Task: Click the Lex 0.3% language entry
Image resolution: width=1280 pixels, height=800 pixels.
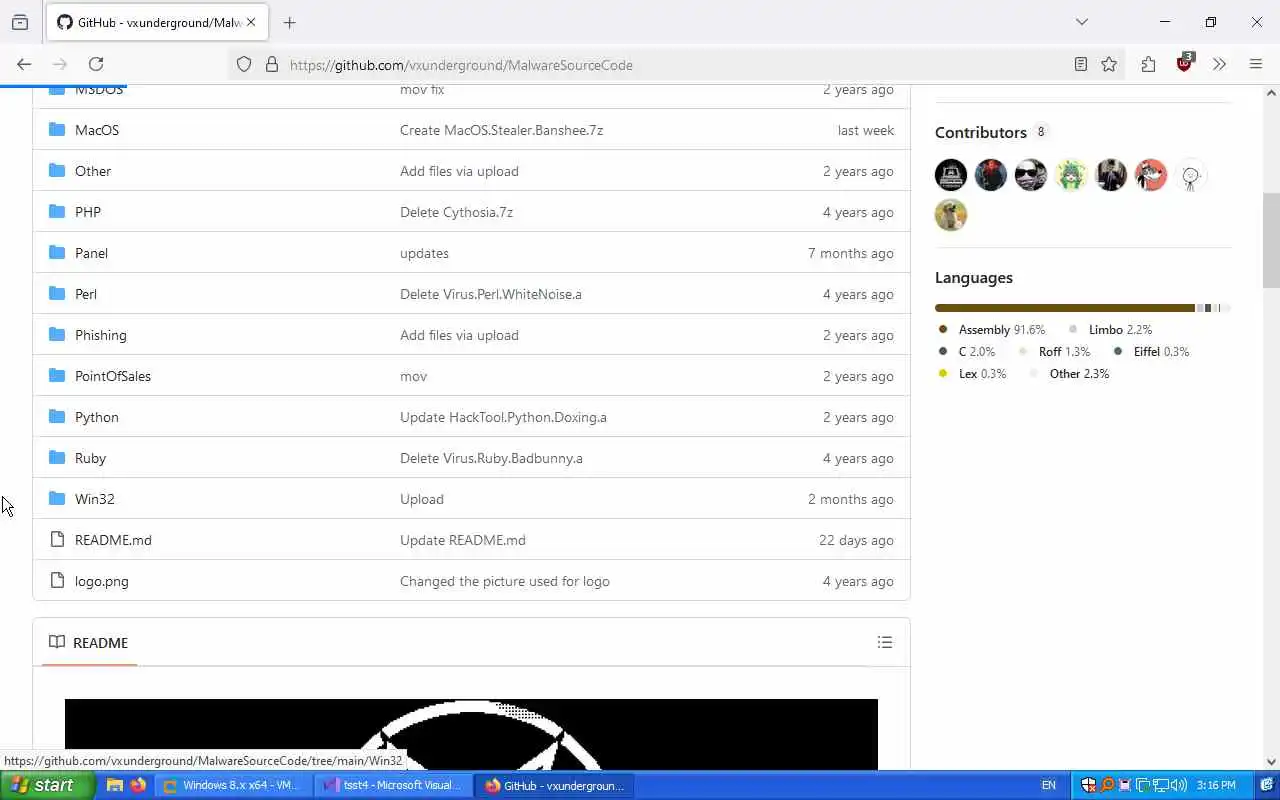Action: (x=973, y=373)
